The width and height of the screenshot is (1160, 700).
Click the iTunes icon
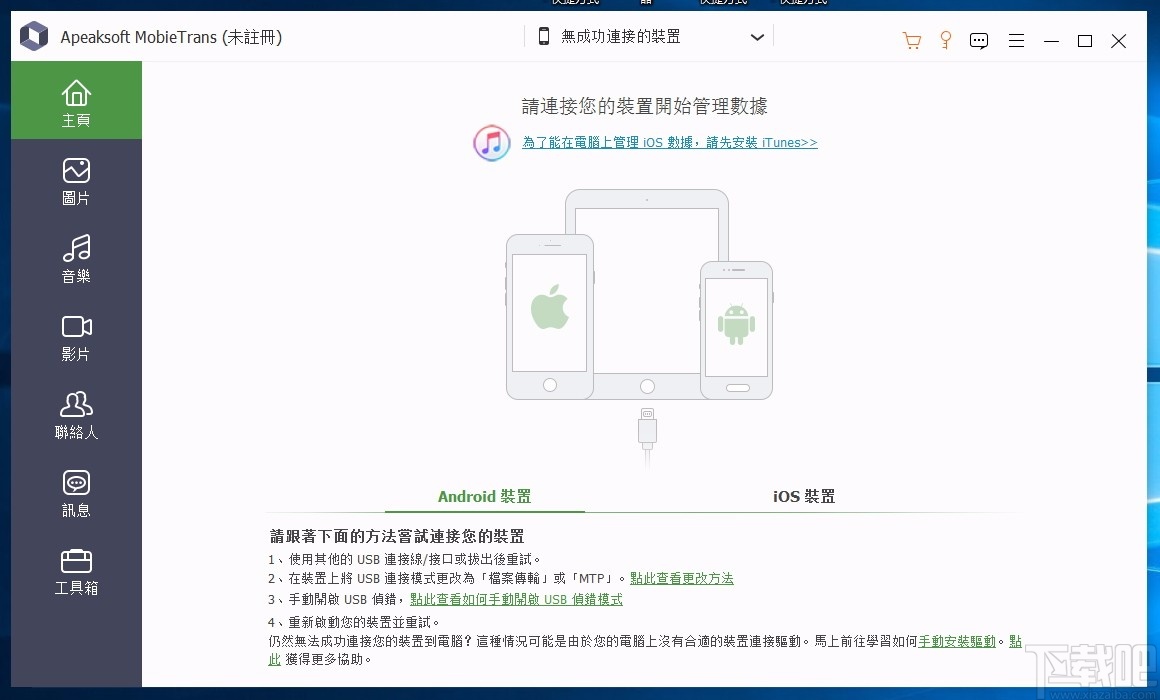click(x=492, y=143)
